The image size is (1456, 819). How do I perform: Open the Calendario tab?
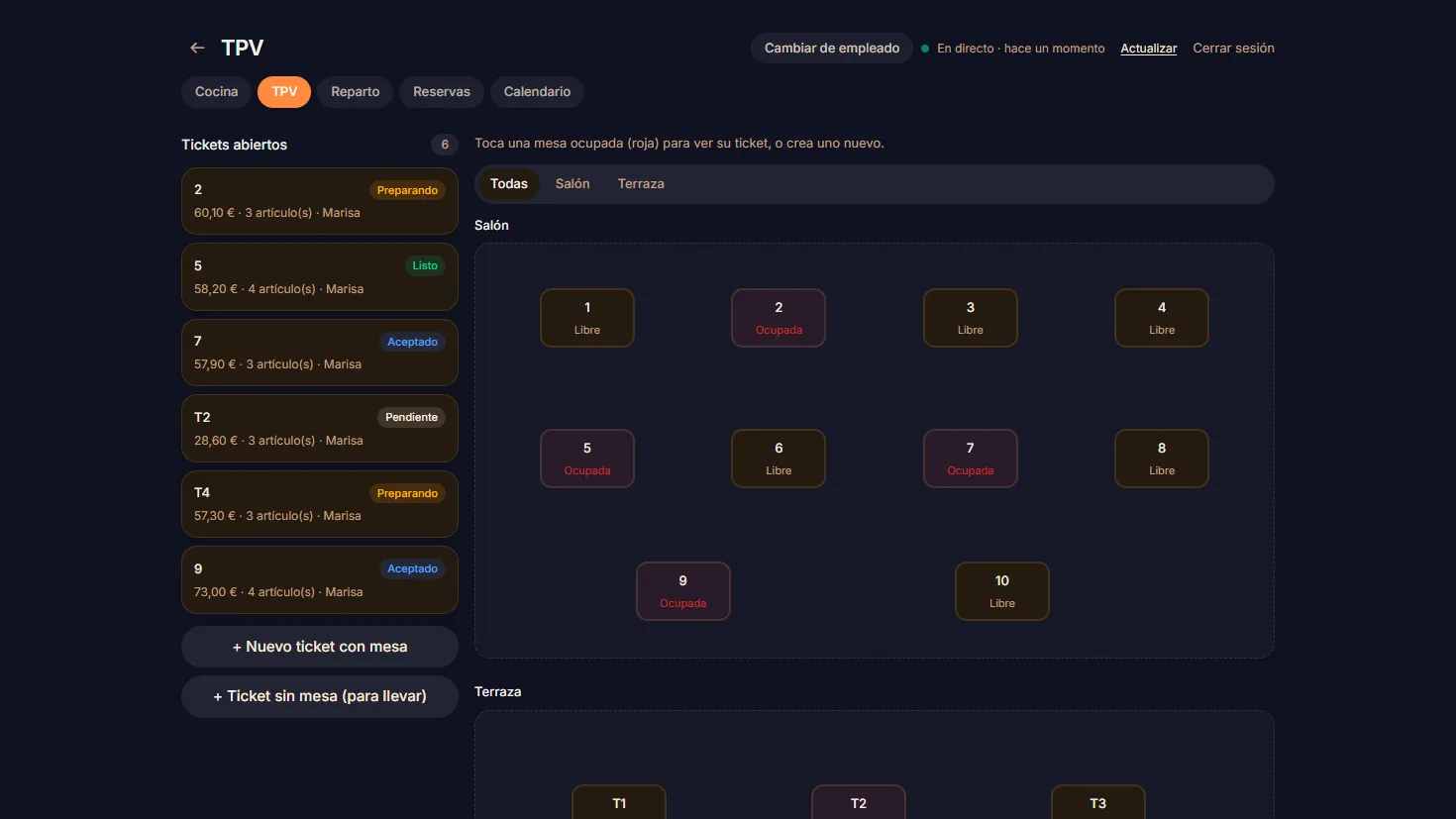coord(537,92)
